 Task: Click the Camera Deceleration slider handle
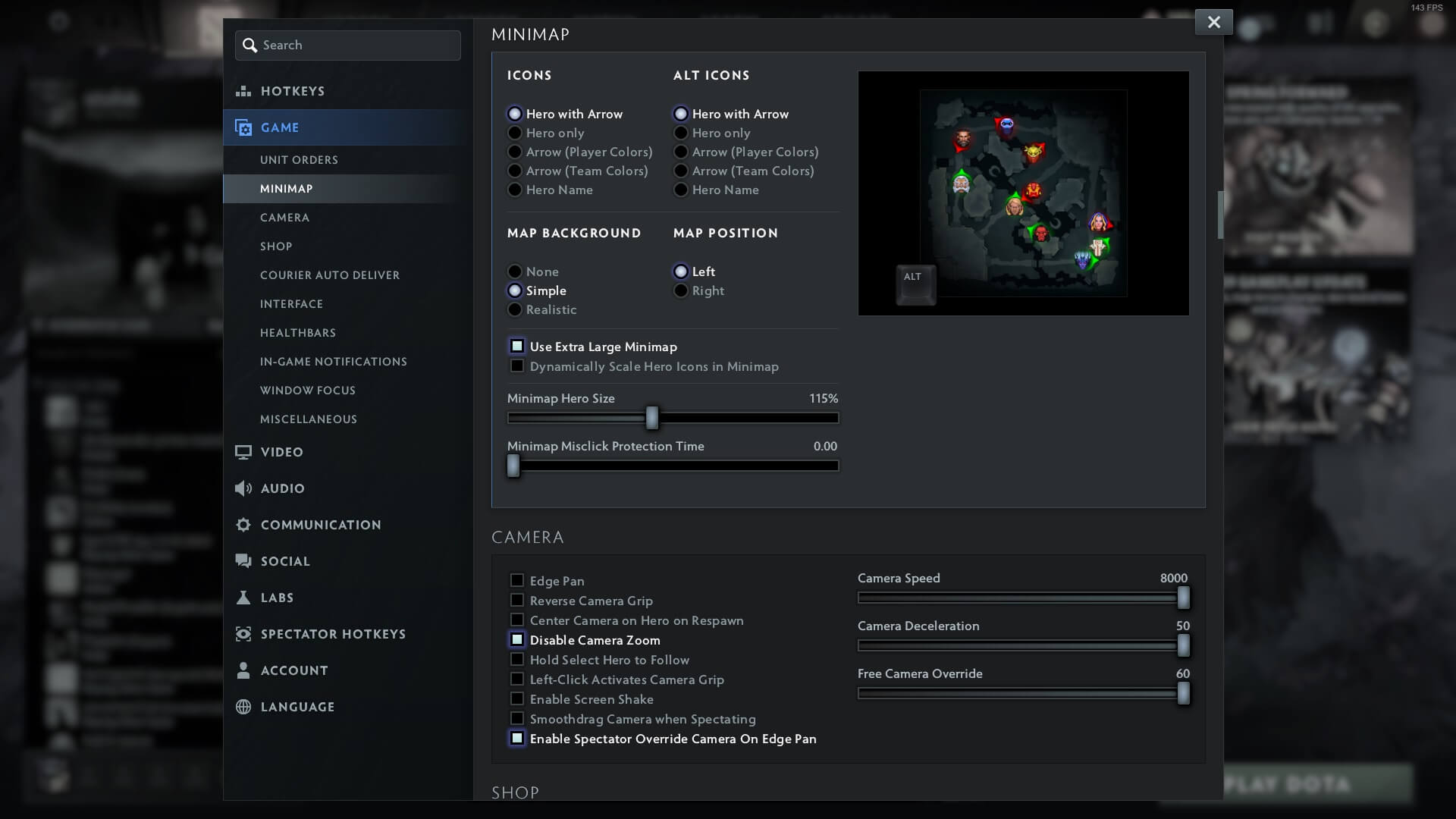pyautogui.click(x=1183, y=645)
